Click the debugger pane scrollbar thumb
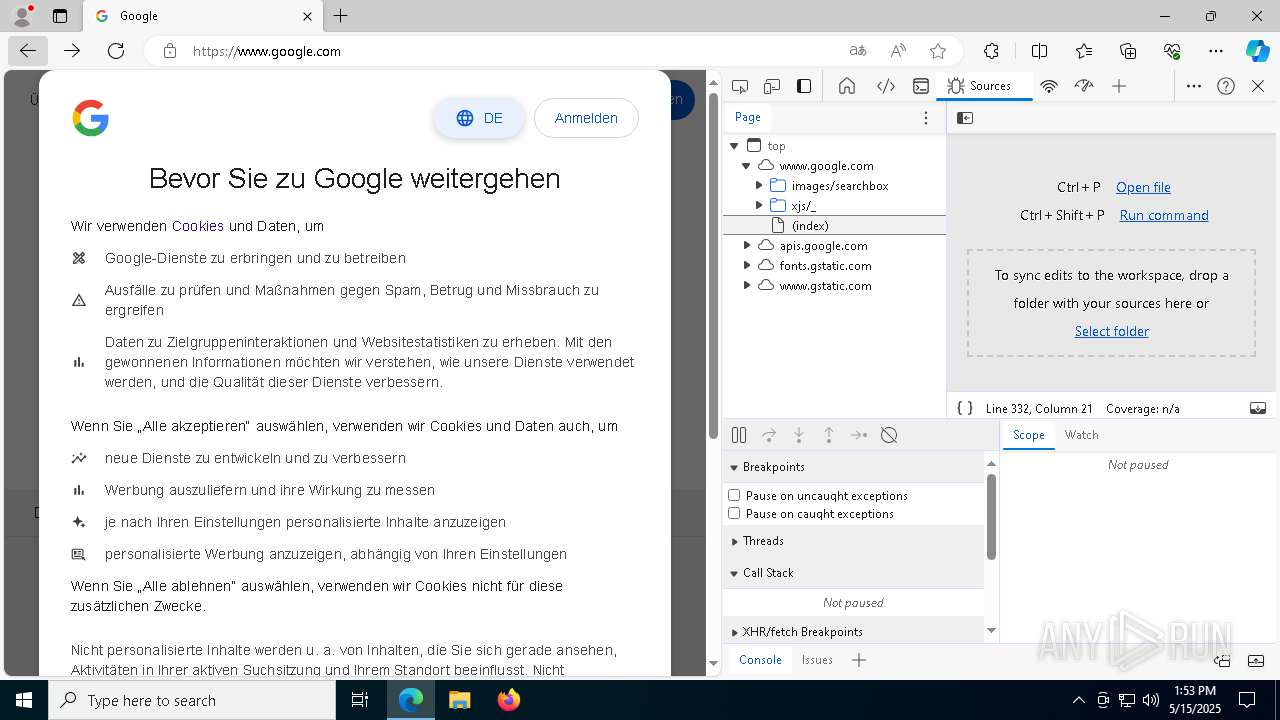This screenshot has width=1280, height=720. click(991, 517)
